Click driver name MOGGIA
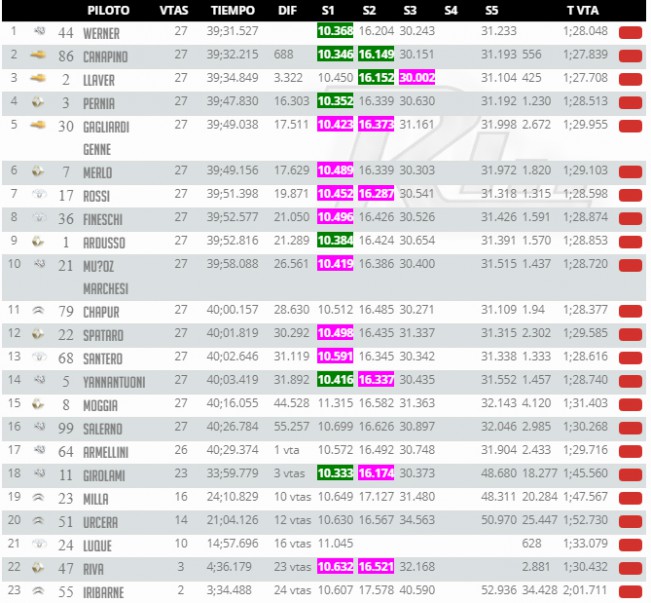The height and width of the screenshot is (603, 651). click(100, 406)
